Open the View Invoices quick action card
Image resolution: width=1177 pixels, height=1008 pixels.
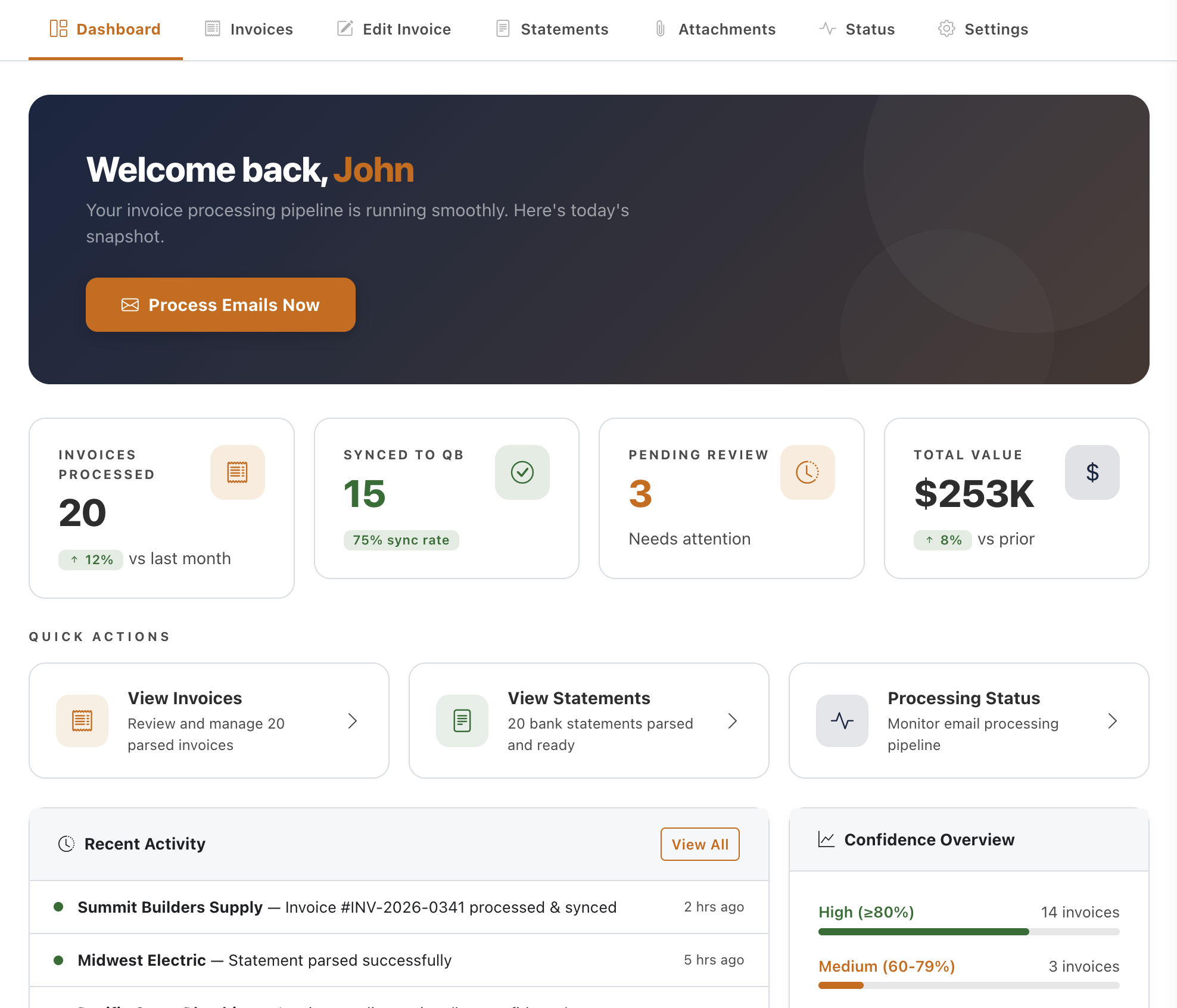pos(209,721)
